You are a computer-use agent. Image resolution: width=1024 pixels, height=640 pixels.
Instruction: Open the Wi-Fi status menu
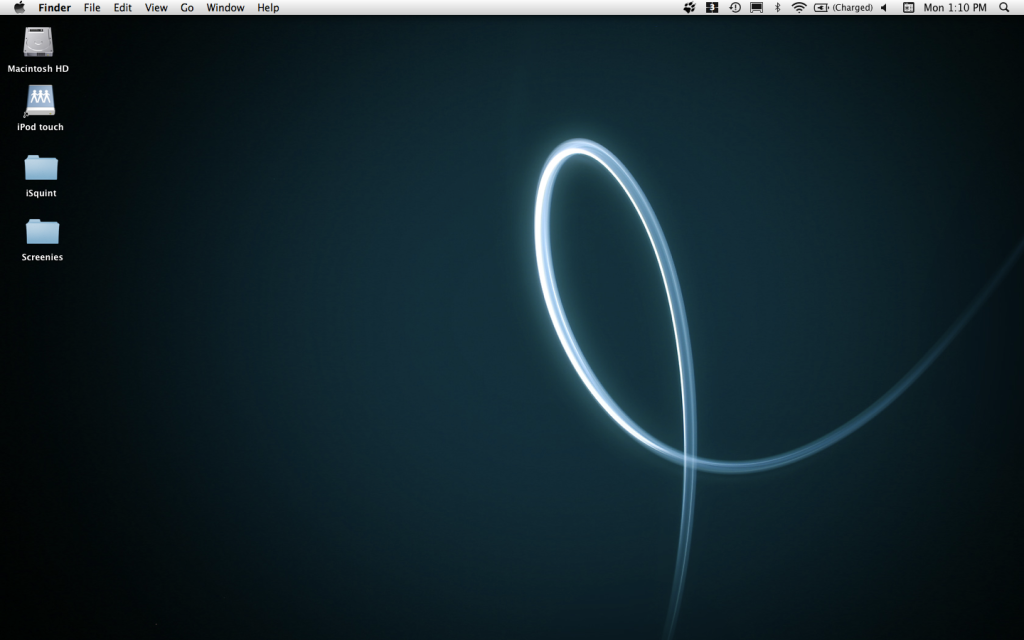point(799,8)
